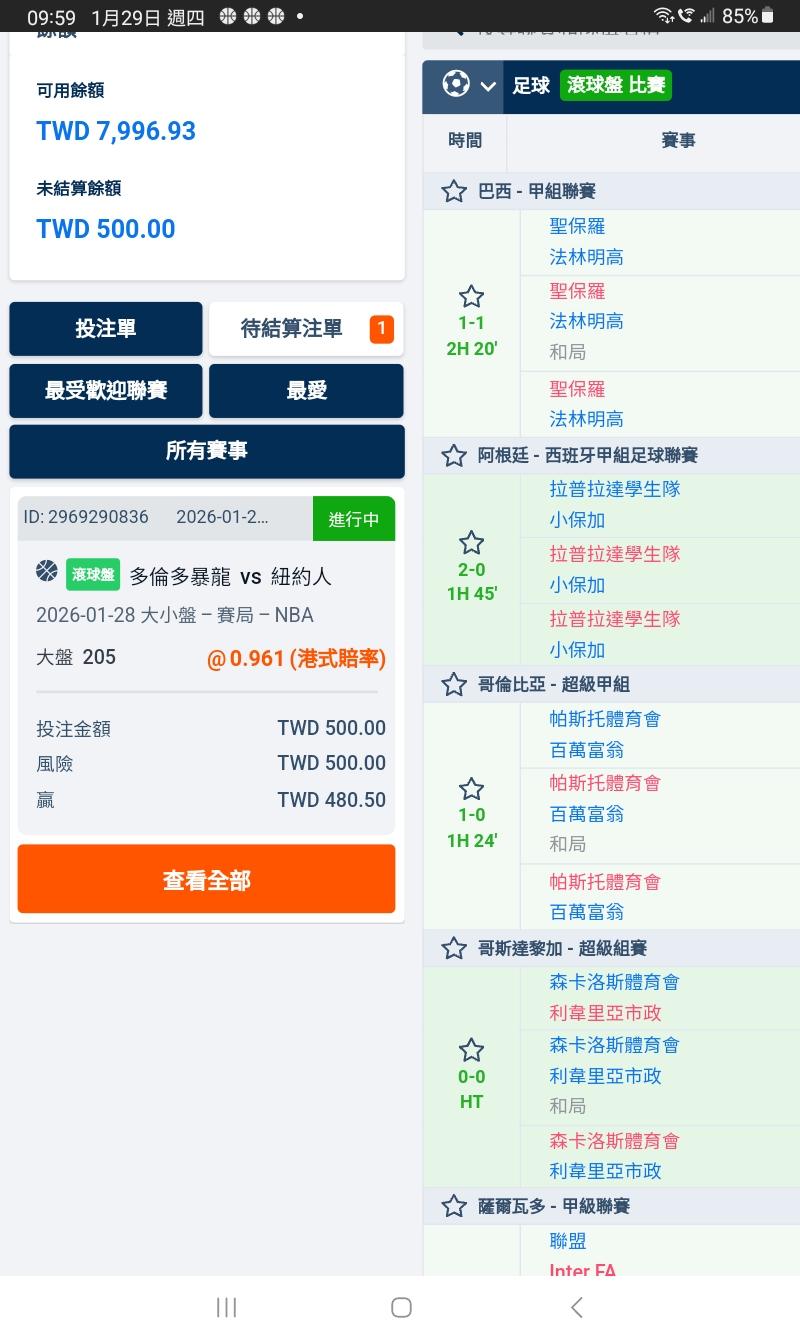Star the 帕斯托體育會 vs 百萬富翁 match
This screenshot has width=800, height=1340.
[x=471, y=789]
